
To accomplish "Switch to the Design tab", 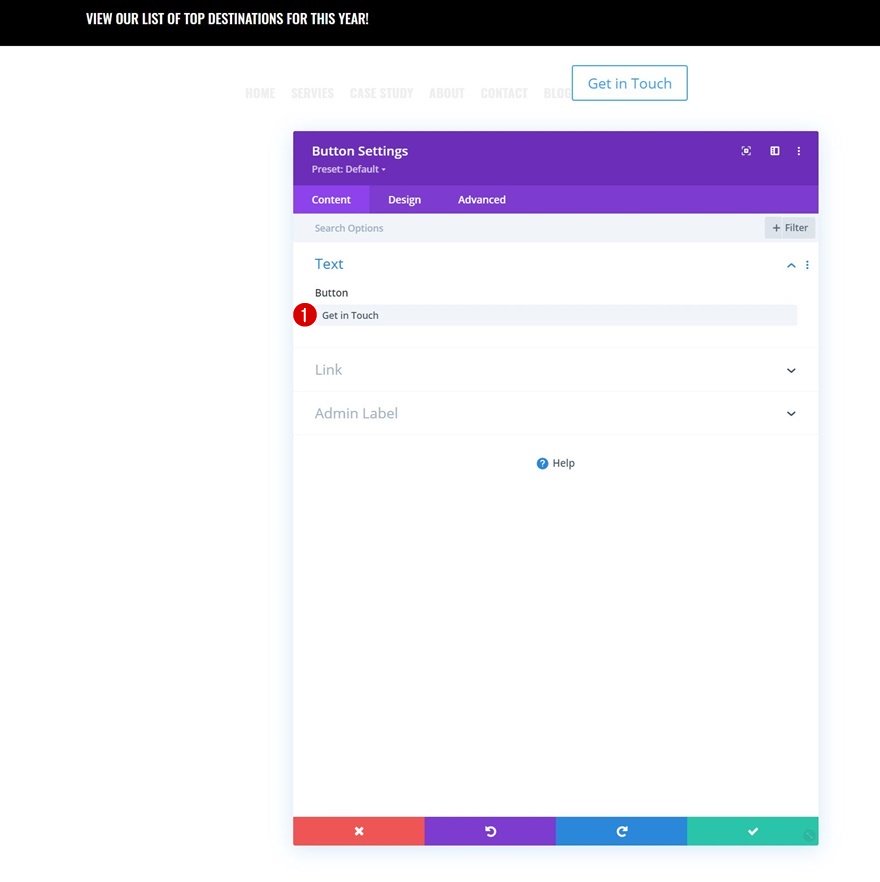I will tap(404, 200).
